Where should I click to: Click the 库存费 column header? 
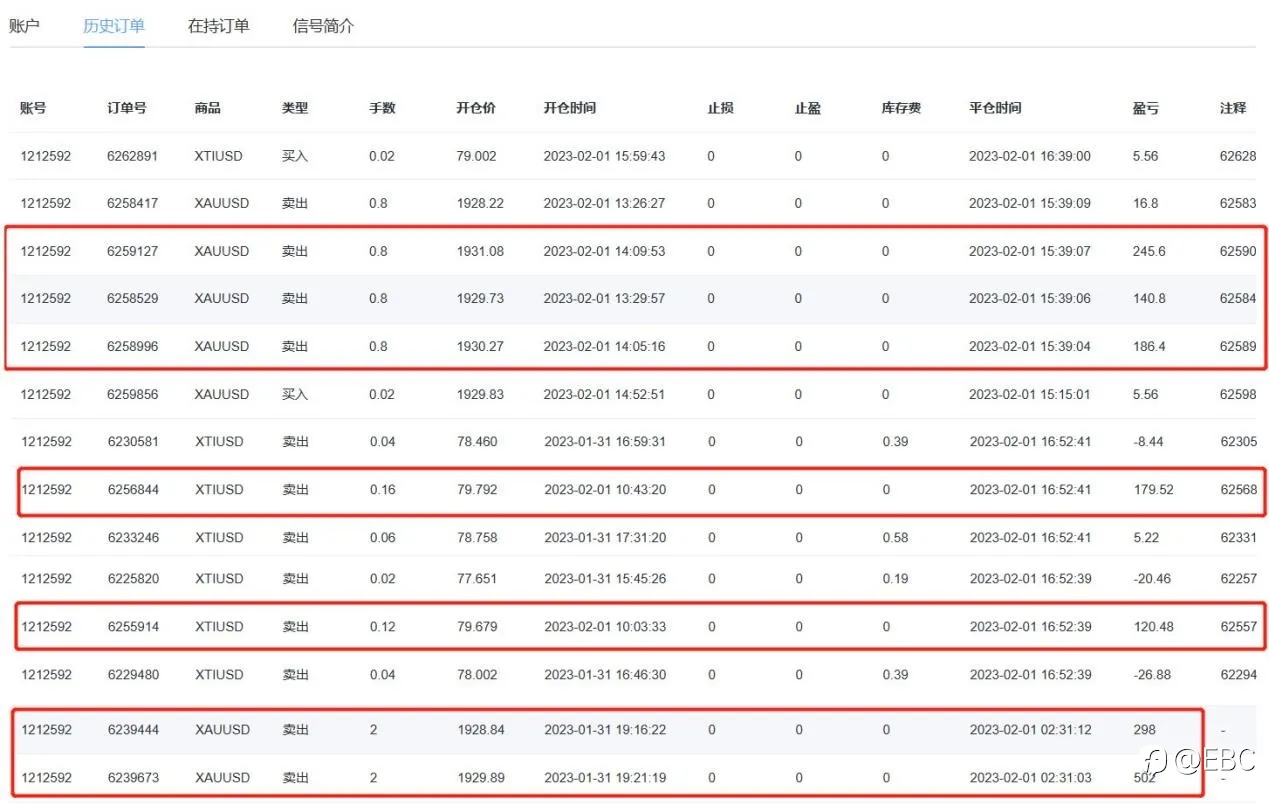click(x=901, y=108)
